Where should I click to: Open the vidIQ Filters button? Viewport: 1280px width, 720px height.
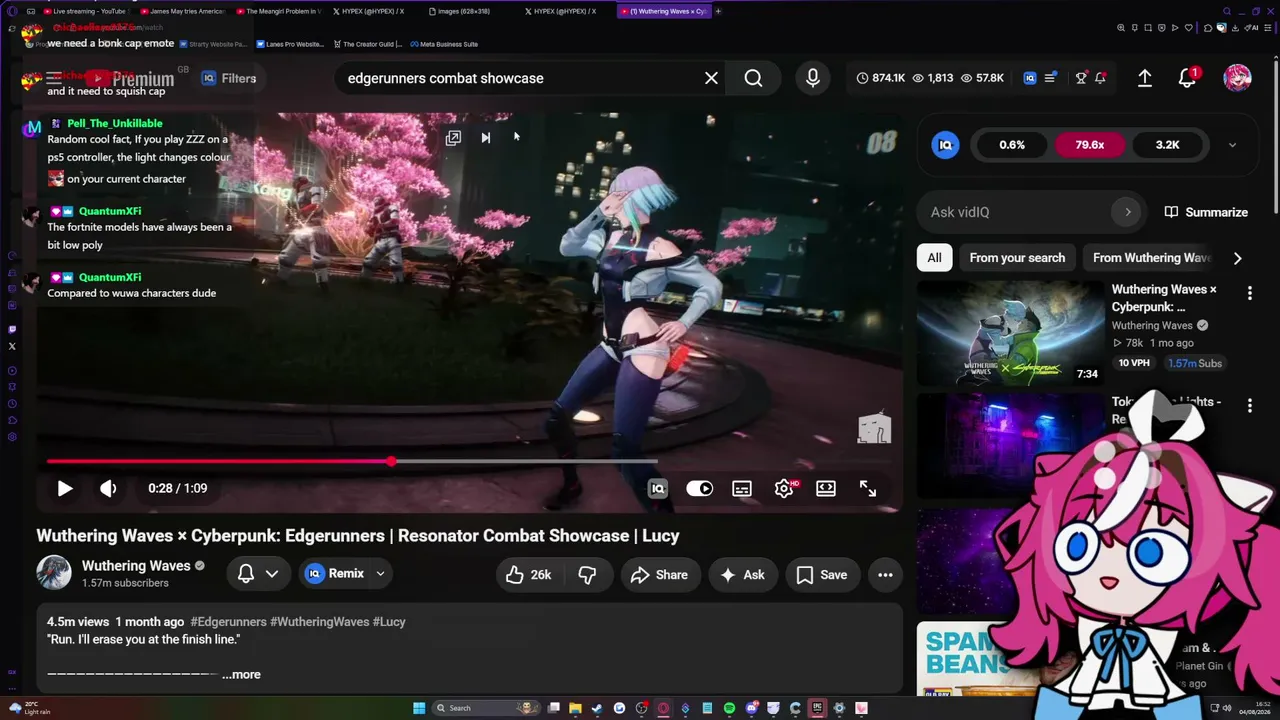[x=229, y=78]
